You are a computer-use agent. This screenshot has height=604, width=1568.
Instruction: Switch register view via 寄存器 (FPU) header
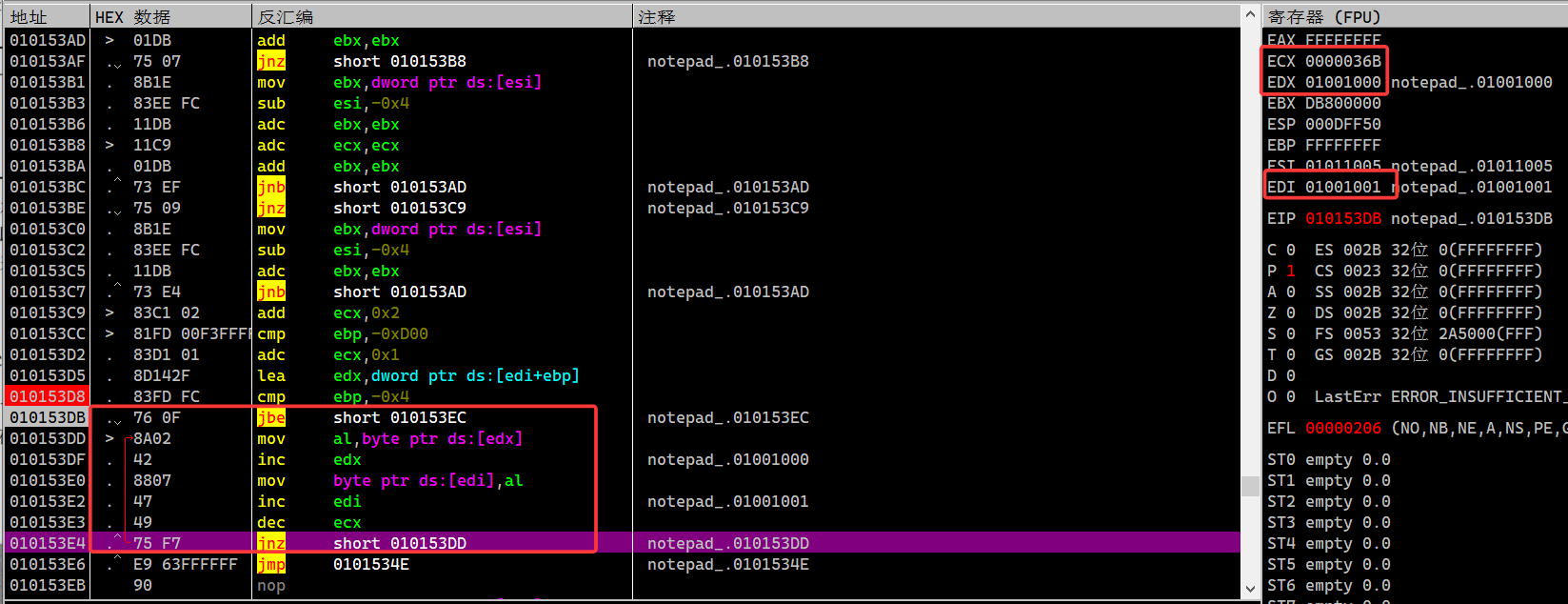click(1323, 17)
